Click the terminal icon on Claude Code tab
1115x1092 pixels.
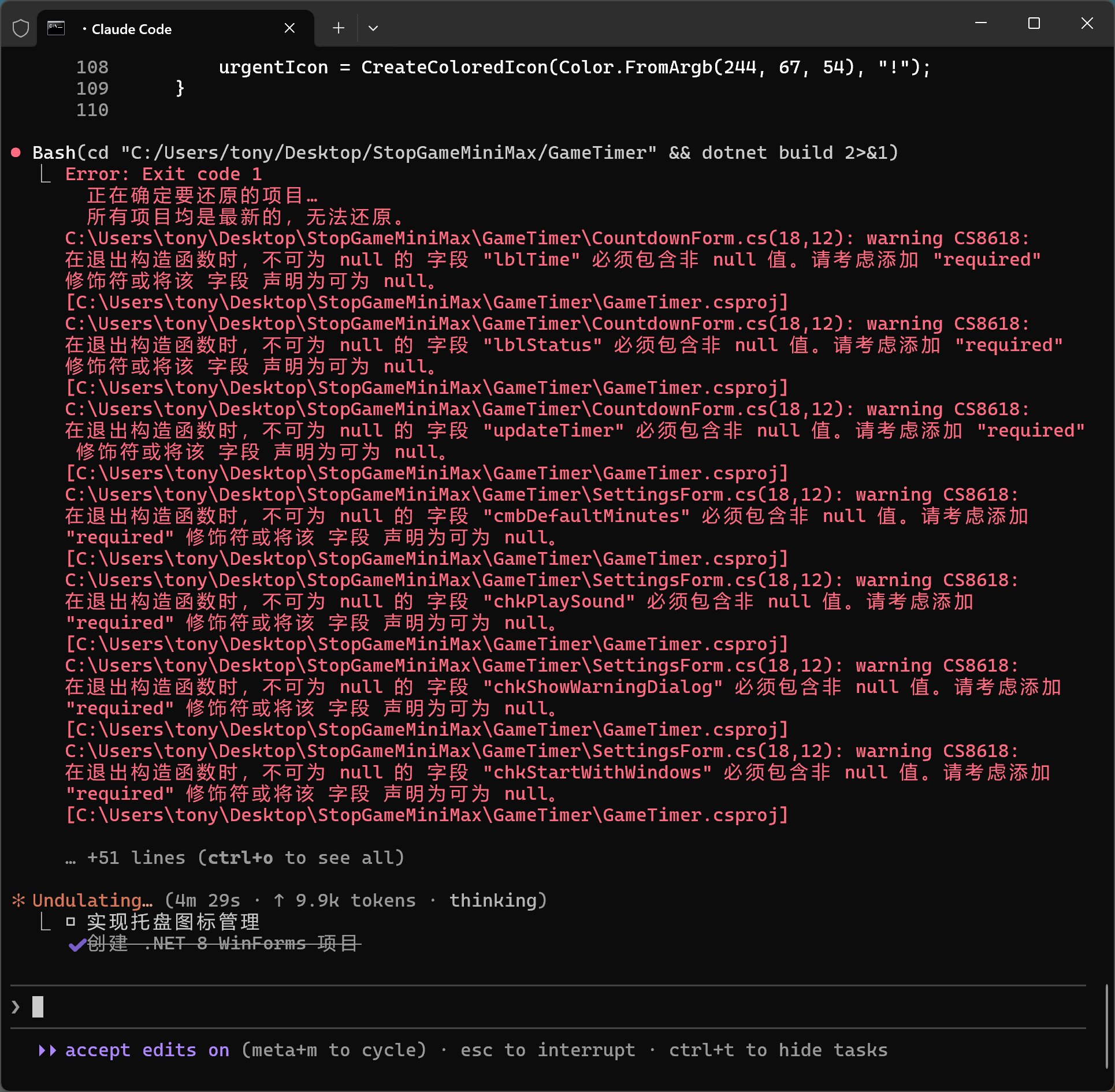[56, 28]
